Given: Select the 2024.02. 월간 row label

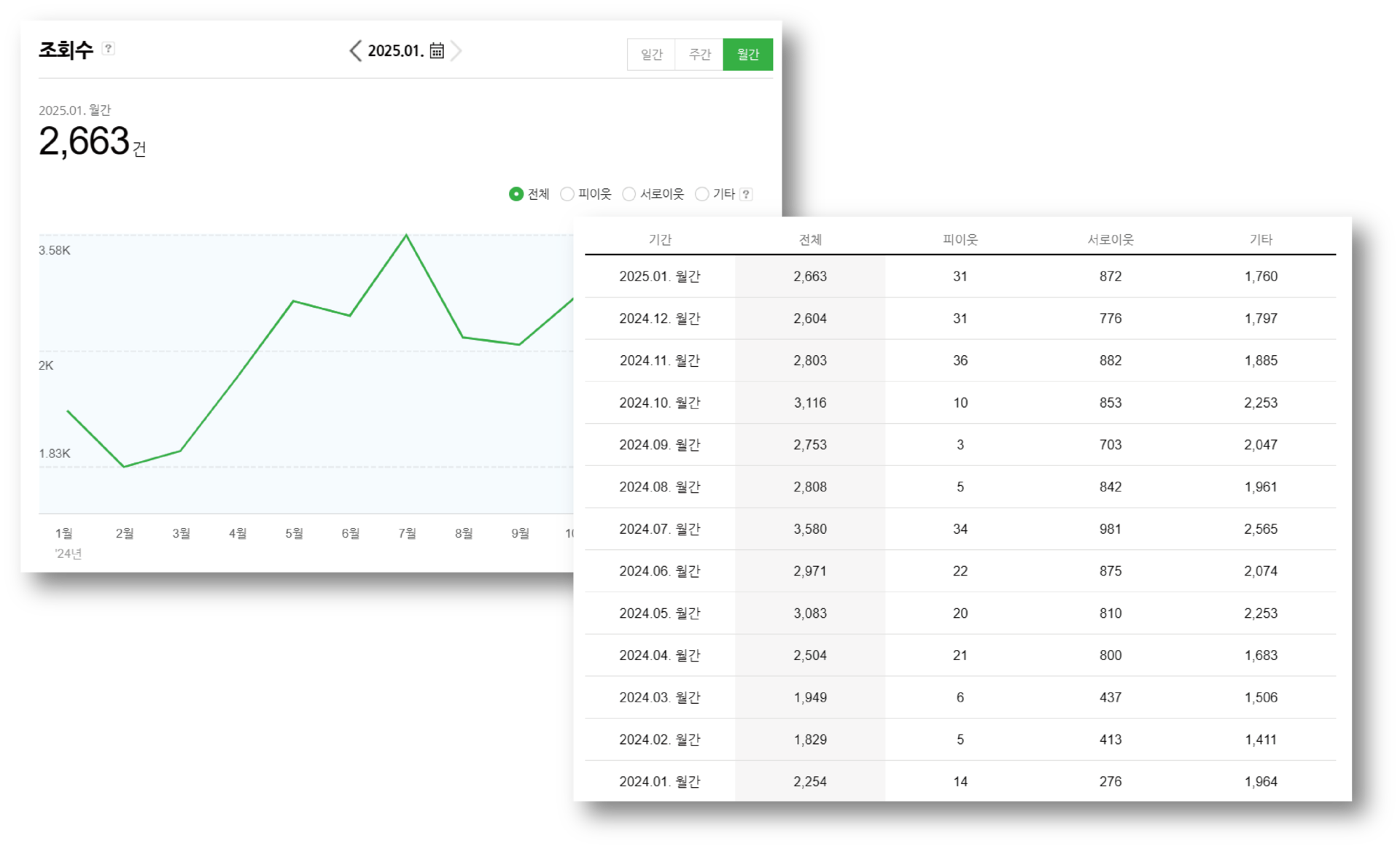Looking at the screenshot, I should [660, 740].
